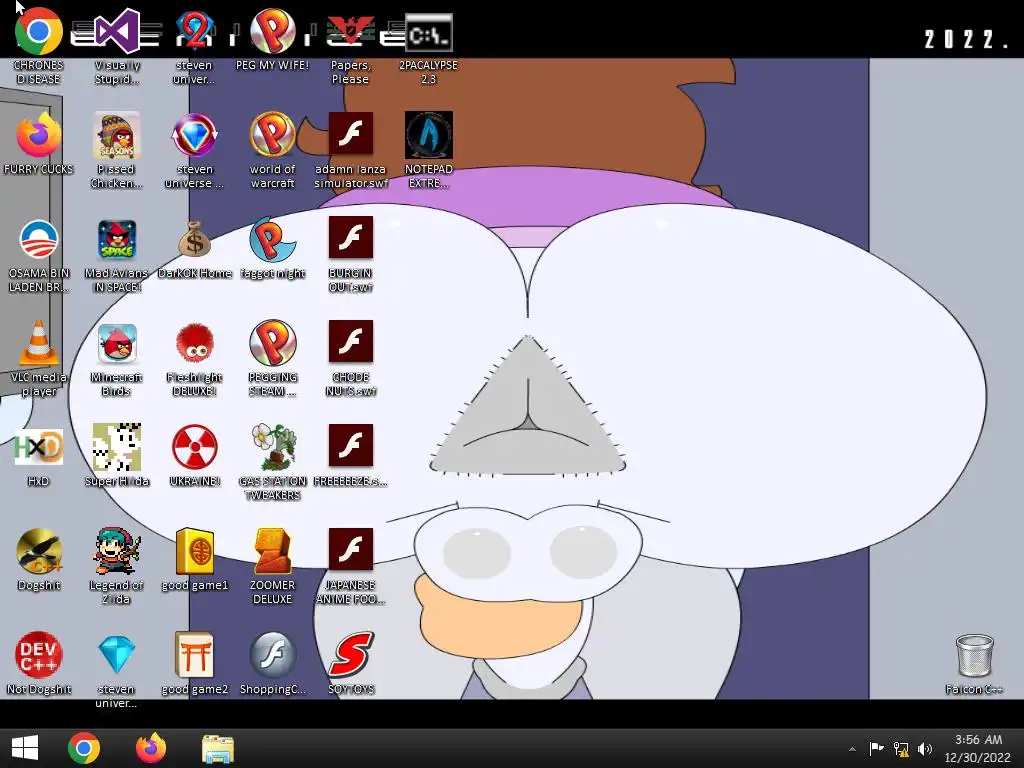Viewport: 1024px width, 768px height.
Task: Open the 2PACALYPSE 2.3 command prompt icon
Action: [428, 33]
